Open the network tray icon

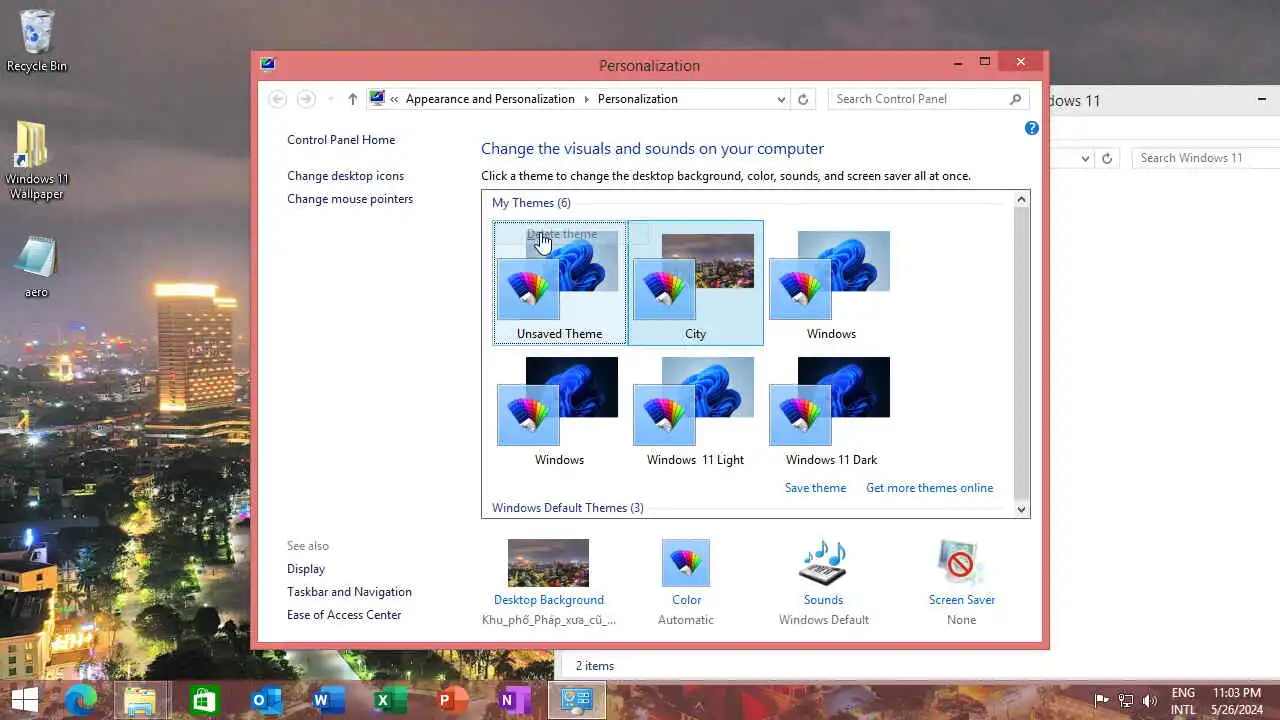pyautogui.click(x=1126, y=700)
